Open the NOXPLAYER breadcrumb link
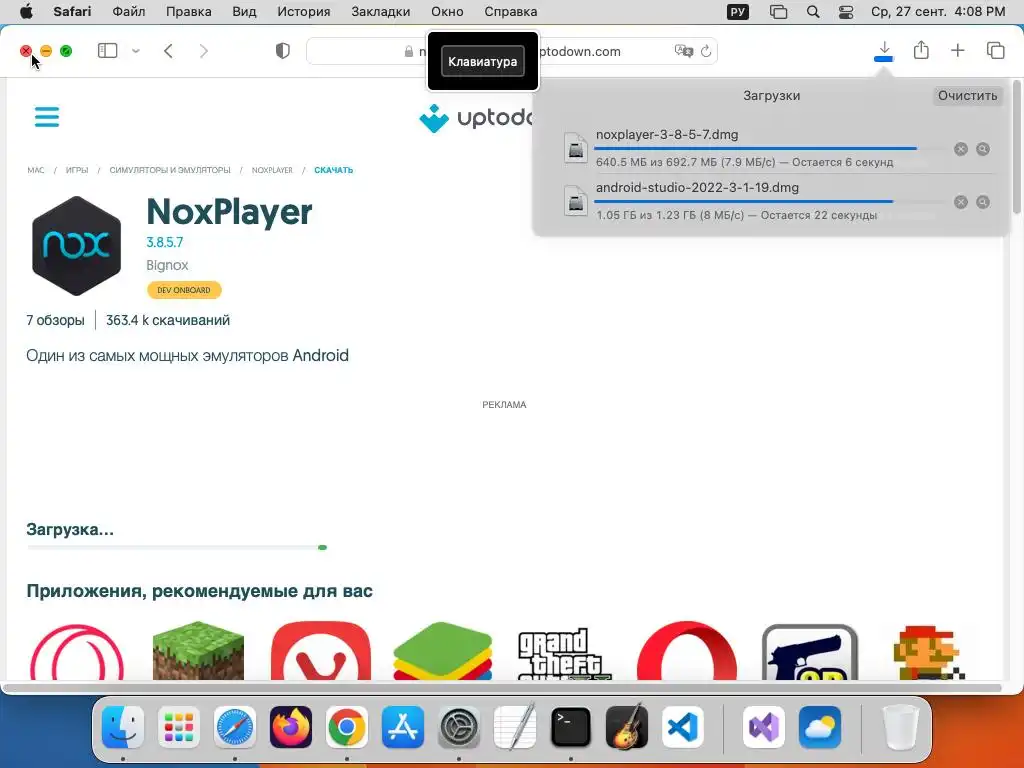The width and height of the screenshot is (1024, 768). coord(272,170)
